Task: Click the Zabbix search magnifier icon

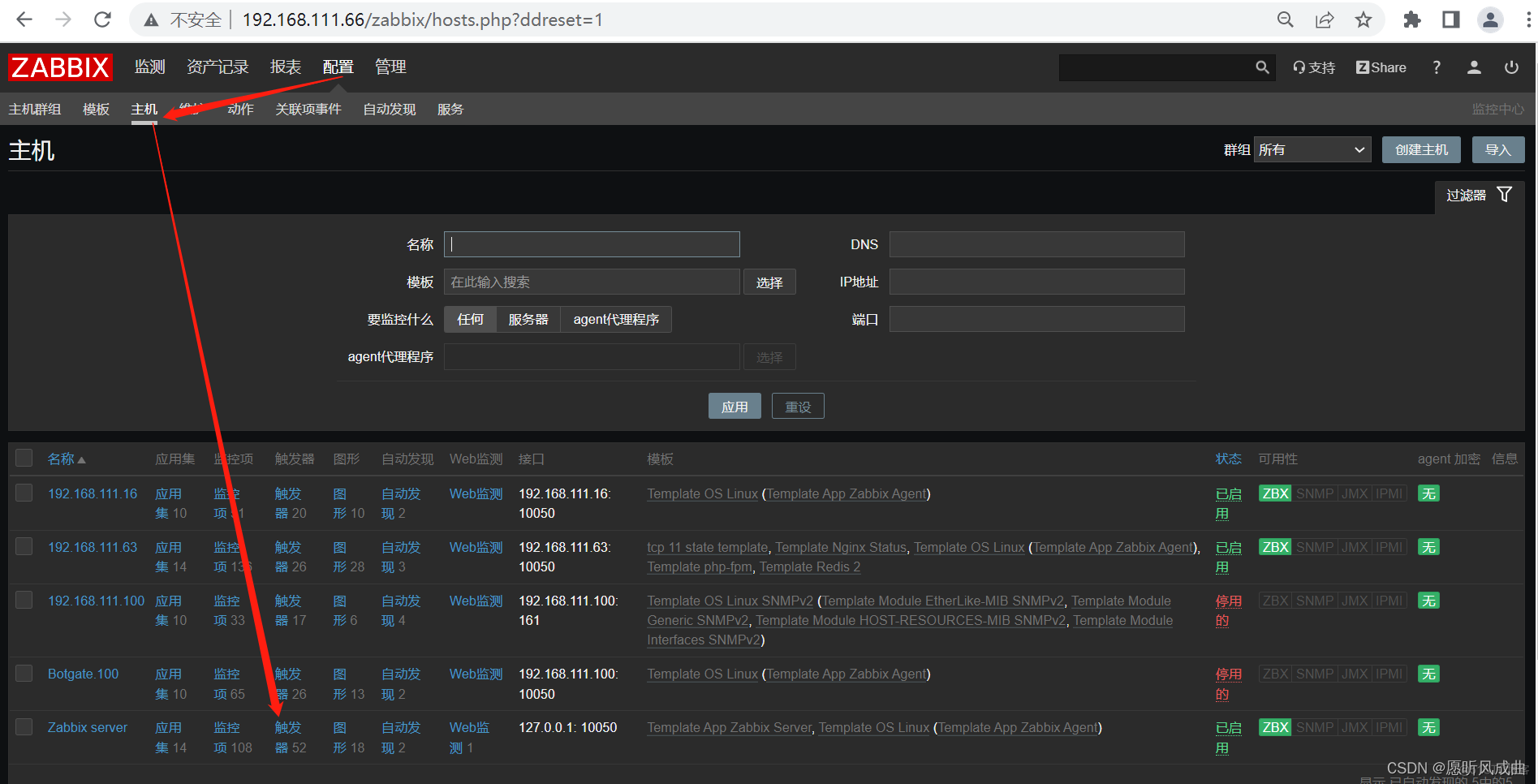Action: pos(1262,67)
